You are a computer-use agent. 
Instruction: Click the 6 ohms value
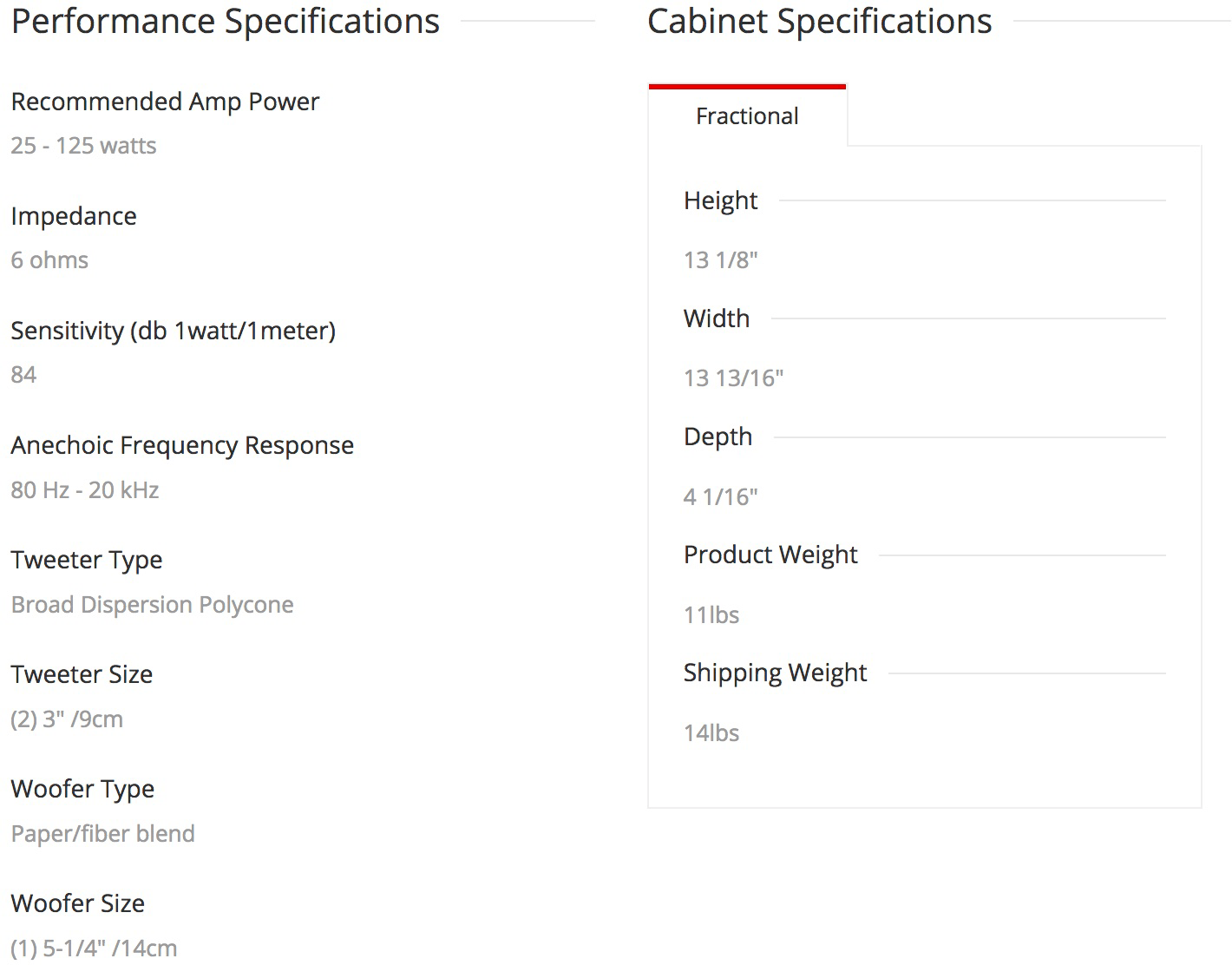(49, 260)
